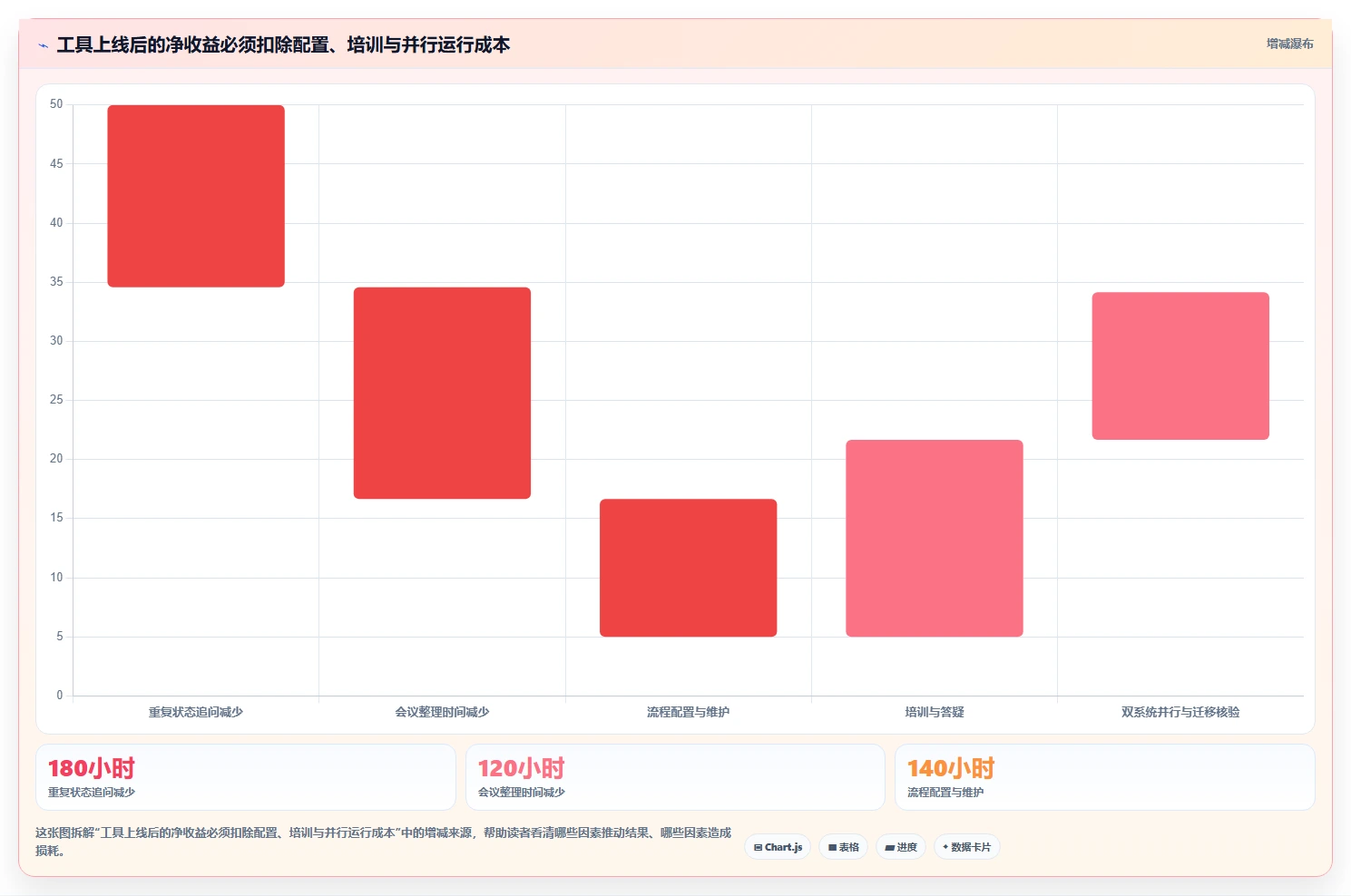1351x896 pixels.
Task: Click the 会议整理时间减少 waterfall bar
Action: tap(442, 393)
